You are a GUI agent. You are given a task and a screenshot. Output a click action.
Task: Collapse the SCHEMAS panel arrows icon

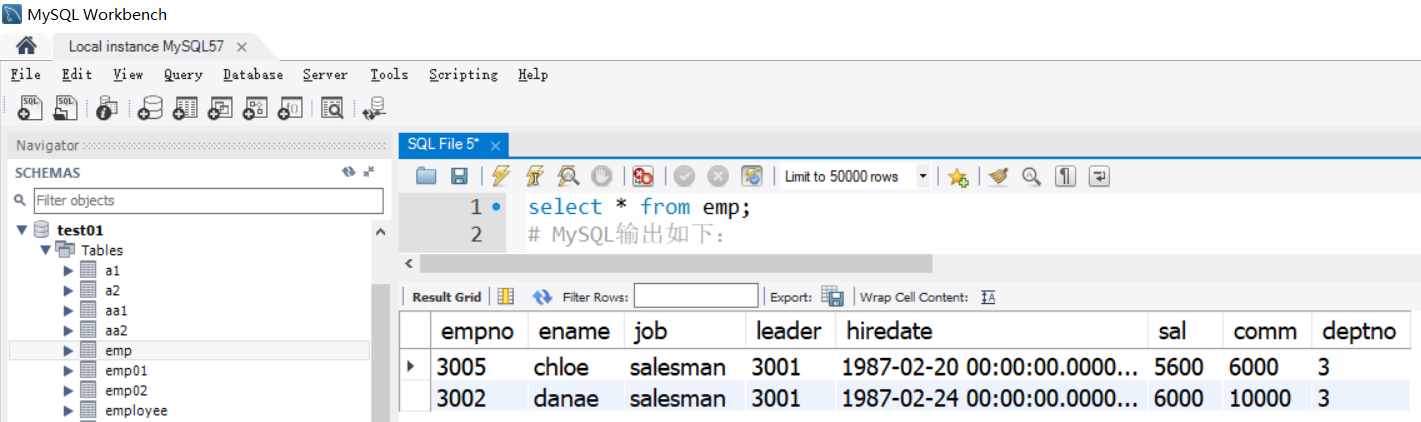click(369, 172)
